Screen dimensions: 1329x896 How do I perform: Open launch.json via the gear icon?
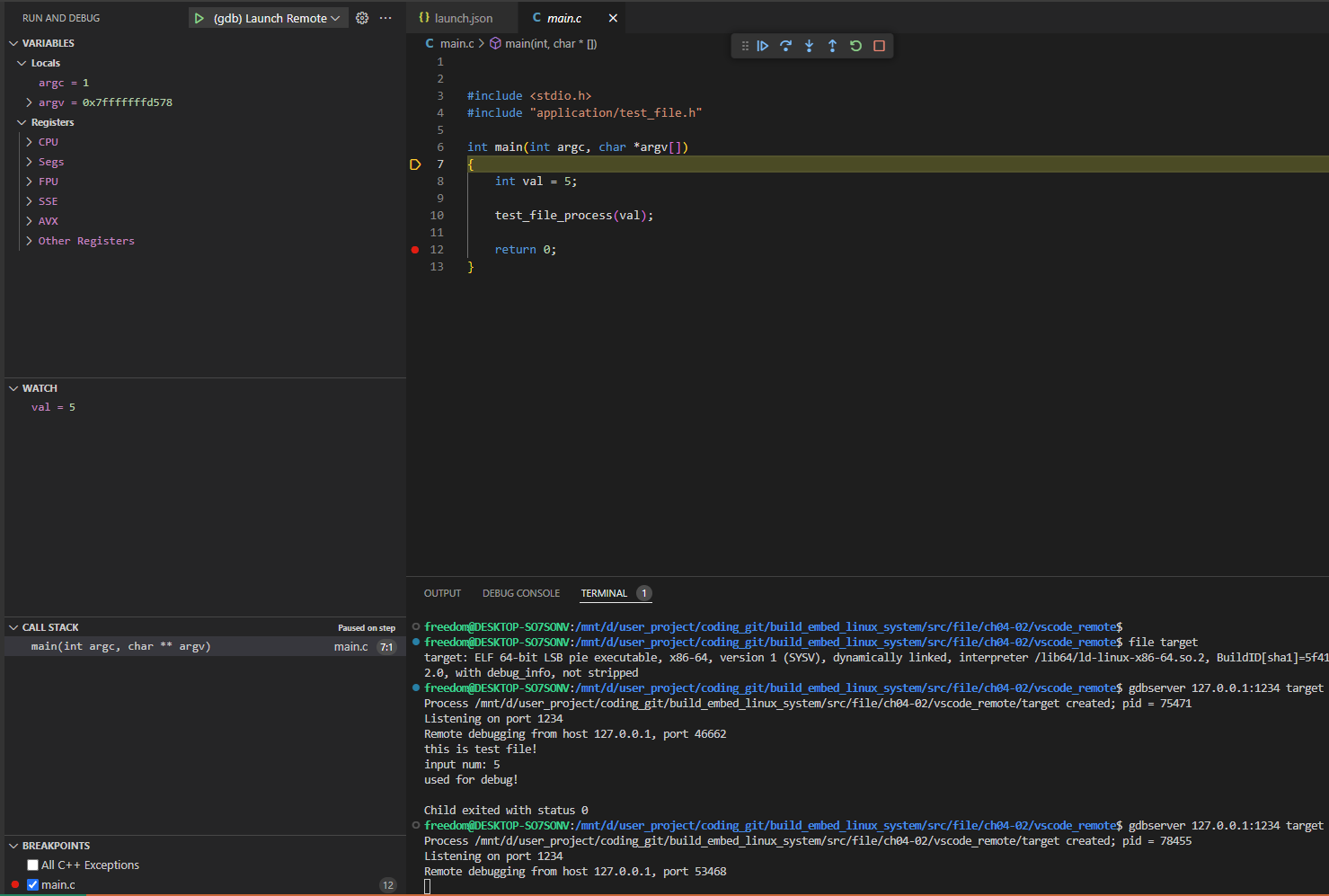tap(362, 18)
